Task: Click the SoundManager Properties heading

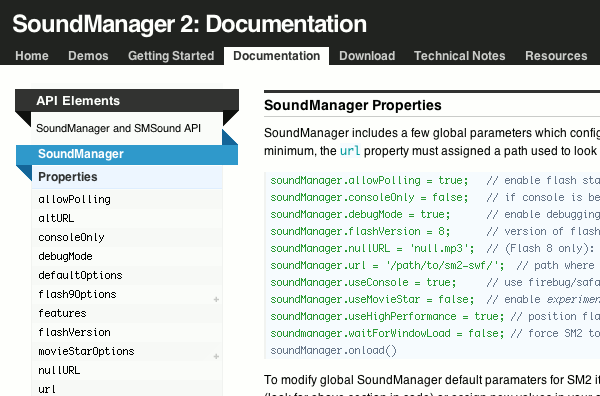Action: point(353,105)
